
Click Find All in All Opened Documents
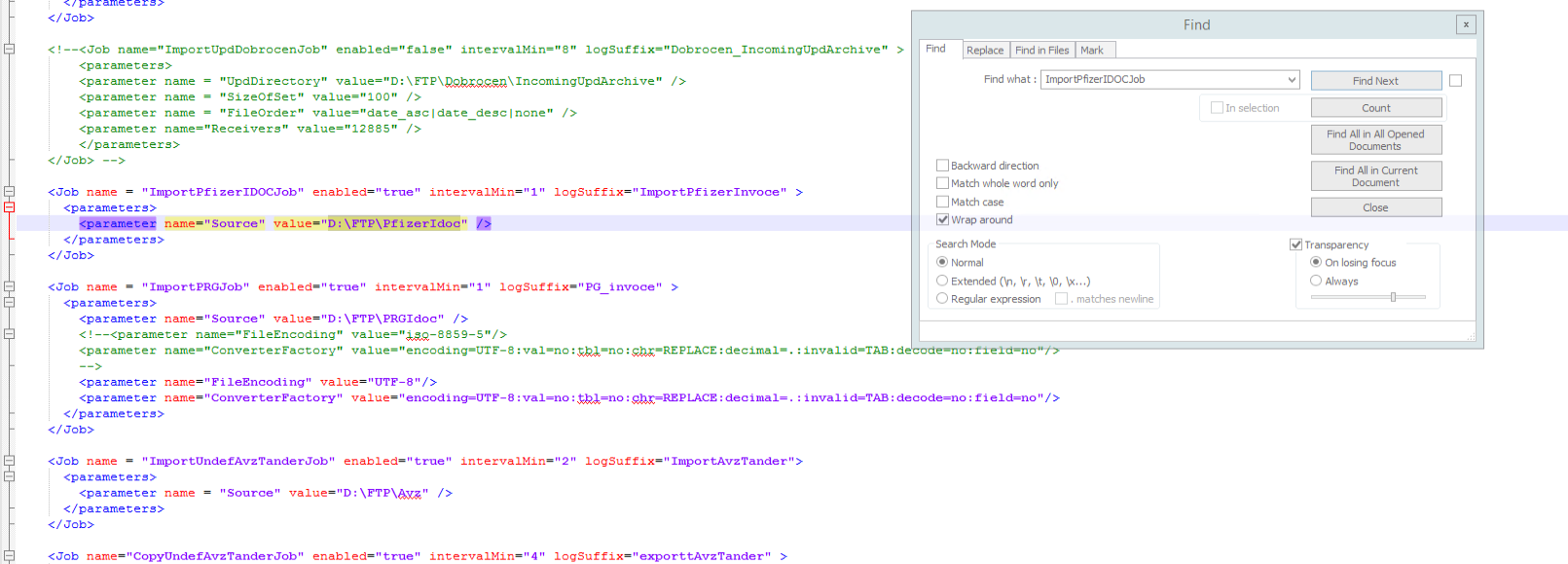tap(1375, 140)
